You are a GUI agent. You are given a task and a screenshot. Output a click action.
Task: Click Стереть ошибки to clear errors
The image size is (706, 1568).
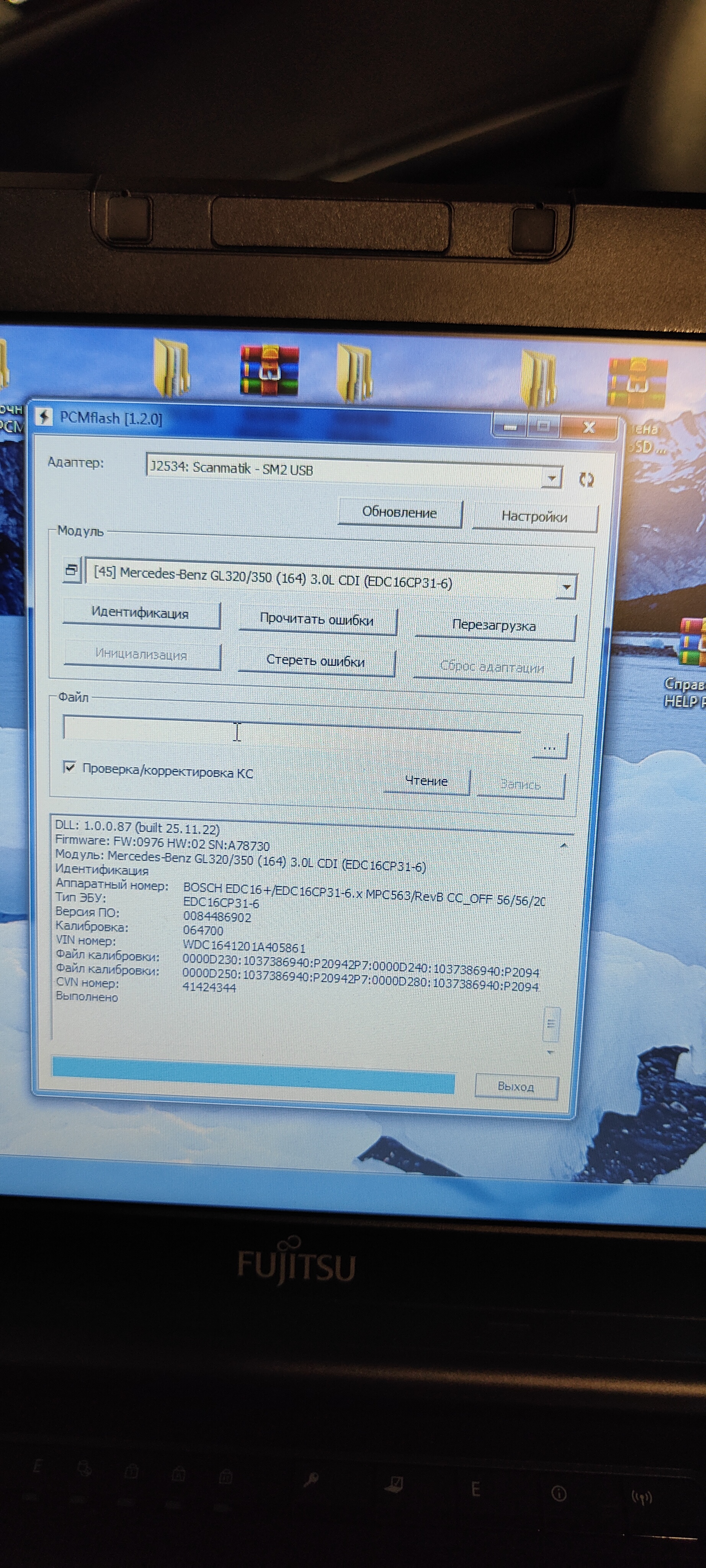coord(315,661)
